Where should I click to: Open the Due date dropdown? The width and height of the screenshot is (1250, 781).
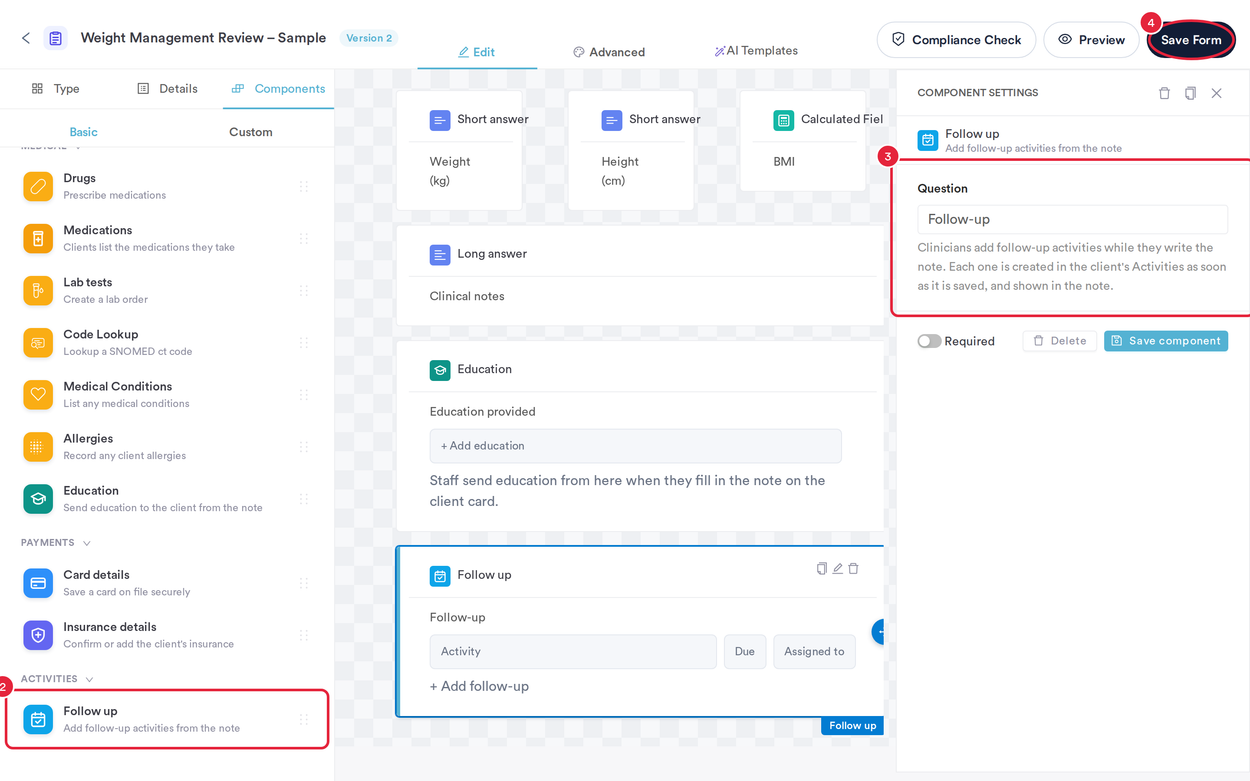745,651
